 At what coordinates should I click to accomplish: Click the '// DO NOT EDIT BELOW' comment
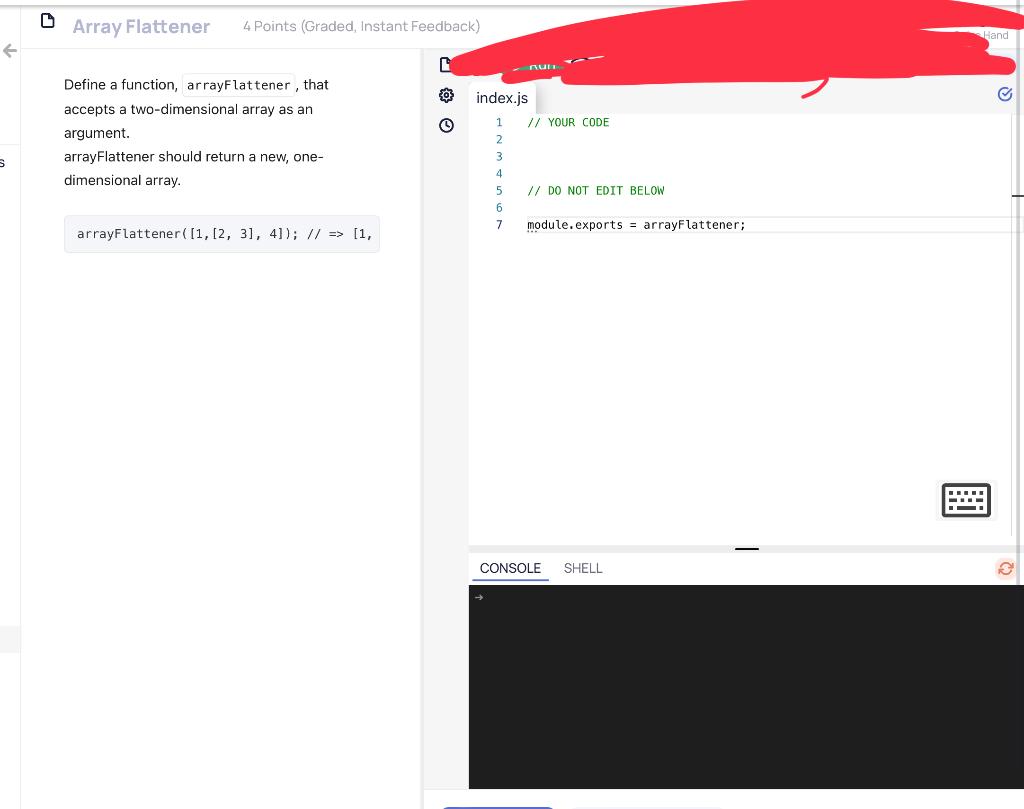point(596,191)
